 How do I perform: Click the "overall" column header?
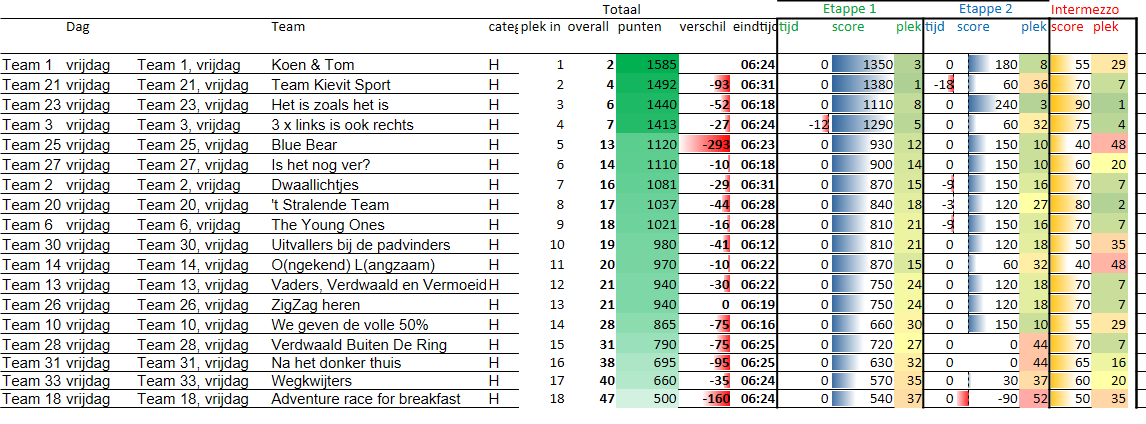[588, 27]
